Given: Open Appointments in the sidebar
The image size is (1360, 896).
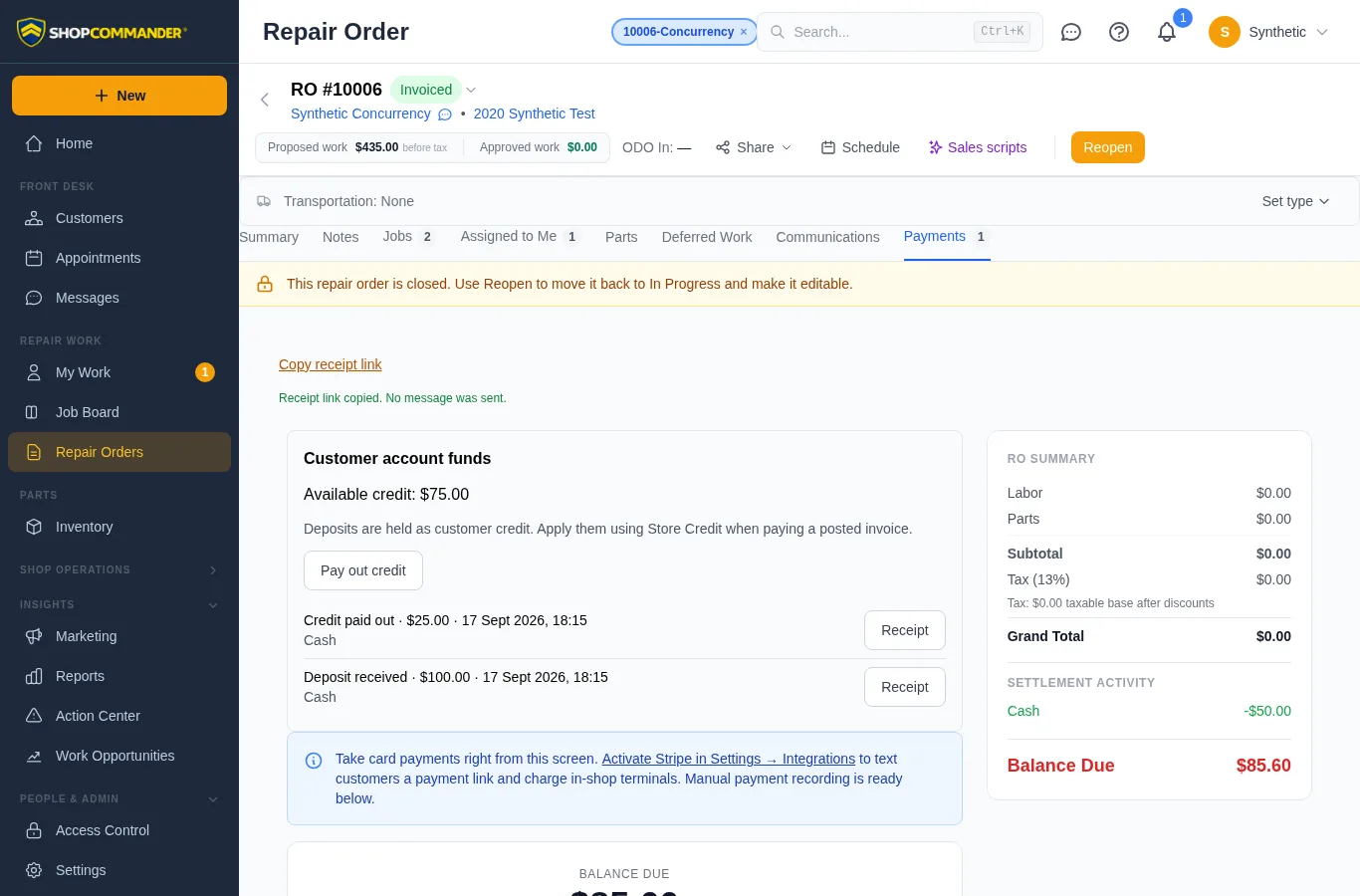Looking at the screenshot, I should 119,258.
